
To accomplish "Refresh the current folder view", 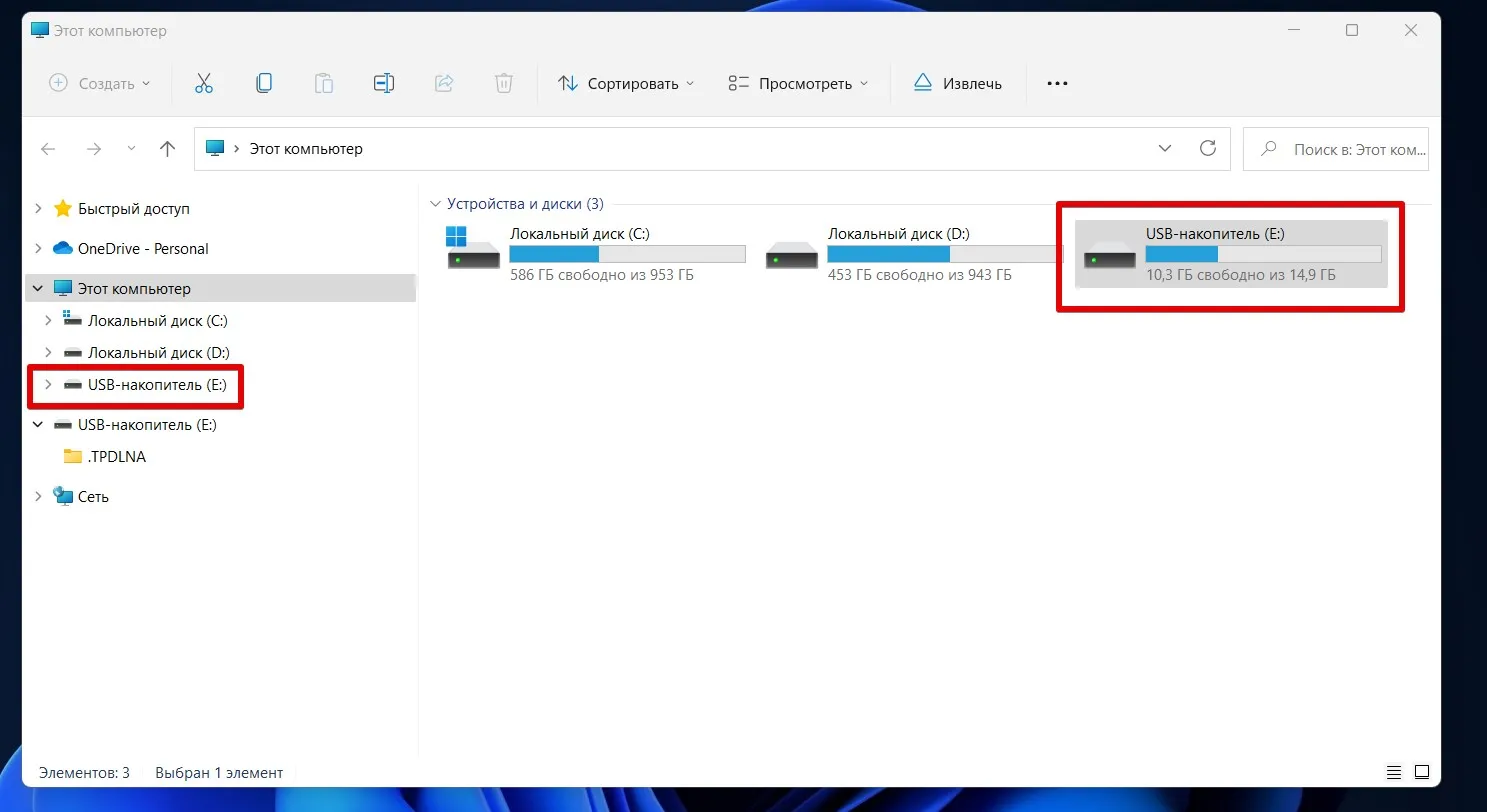I will (1208, 148).
